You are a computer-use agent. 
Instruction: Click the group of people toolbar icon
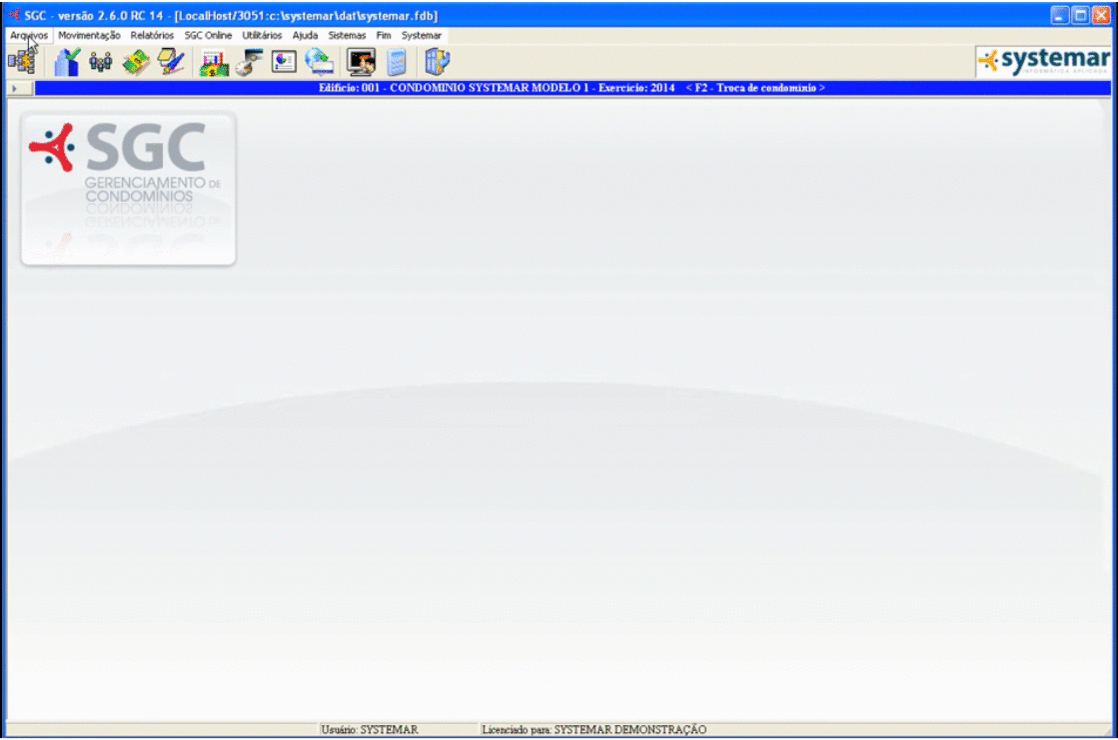pyautogui.click(x=101, y=62)
